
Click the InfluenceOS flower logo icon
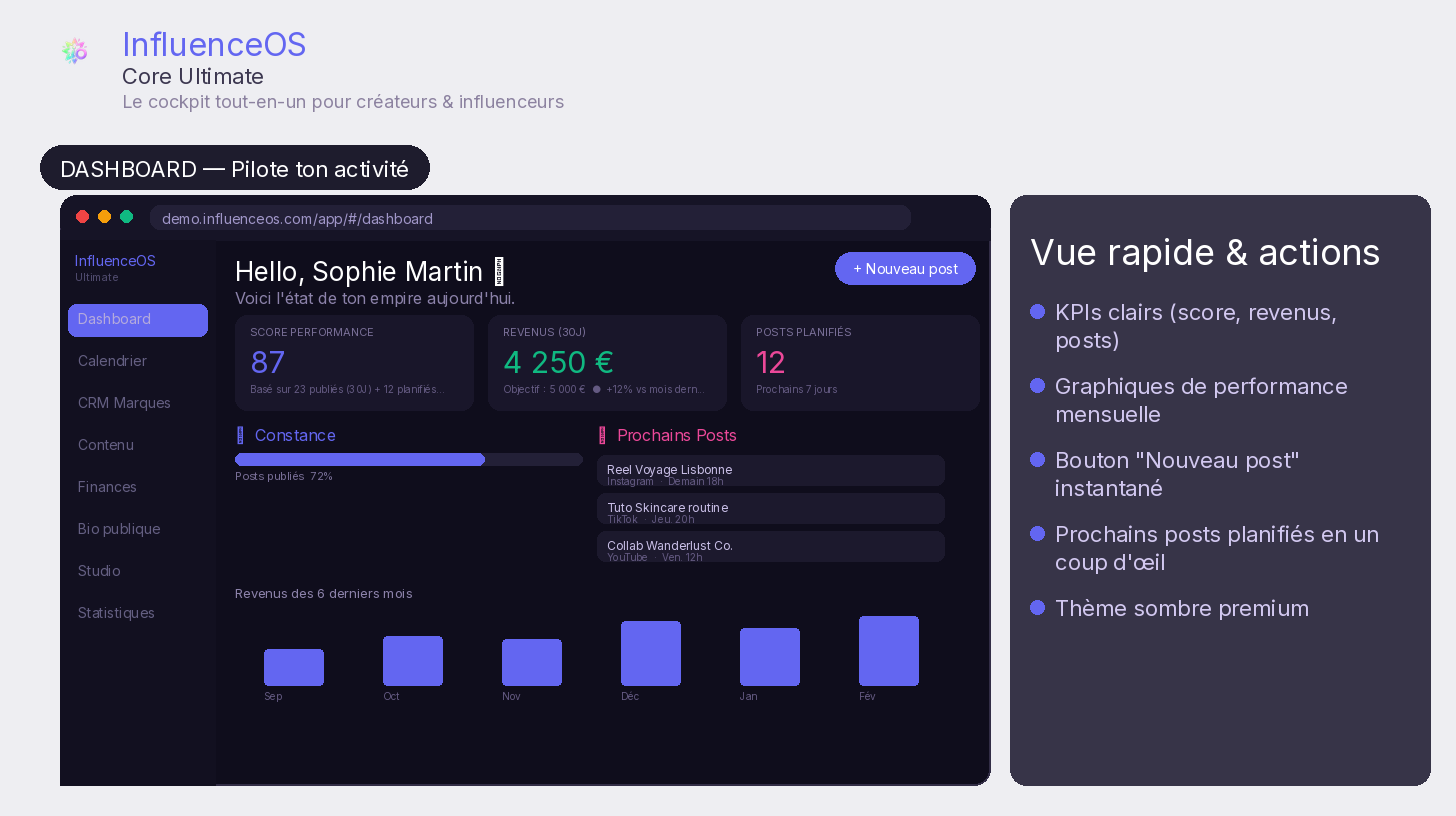[x=74, y=51]
